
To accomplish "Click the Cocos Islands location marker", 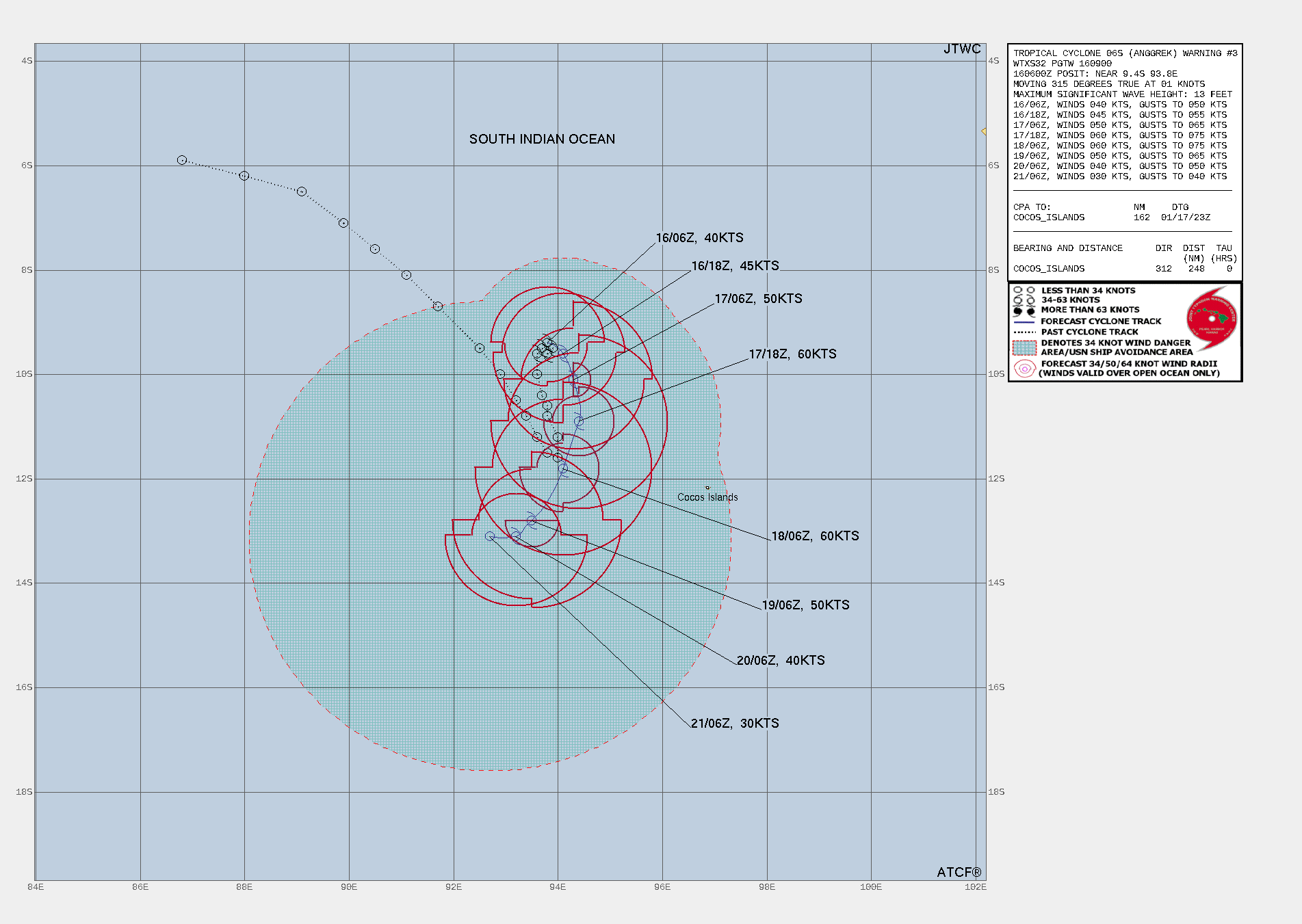I will point(707,488).
